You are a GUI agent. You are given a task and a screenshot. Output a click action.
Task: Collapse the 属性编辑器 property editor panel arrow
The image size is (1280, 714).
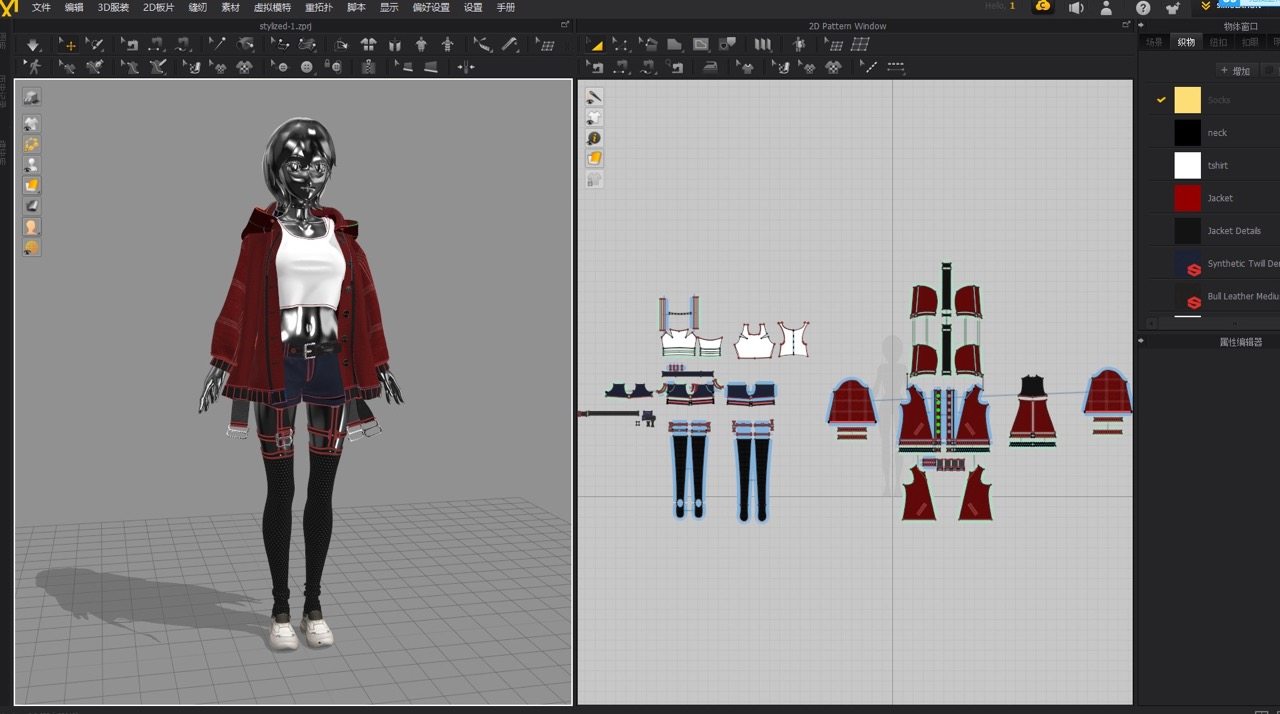click(1142, 341)
